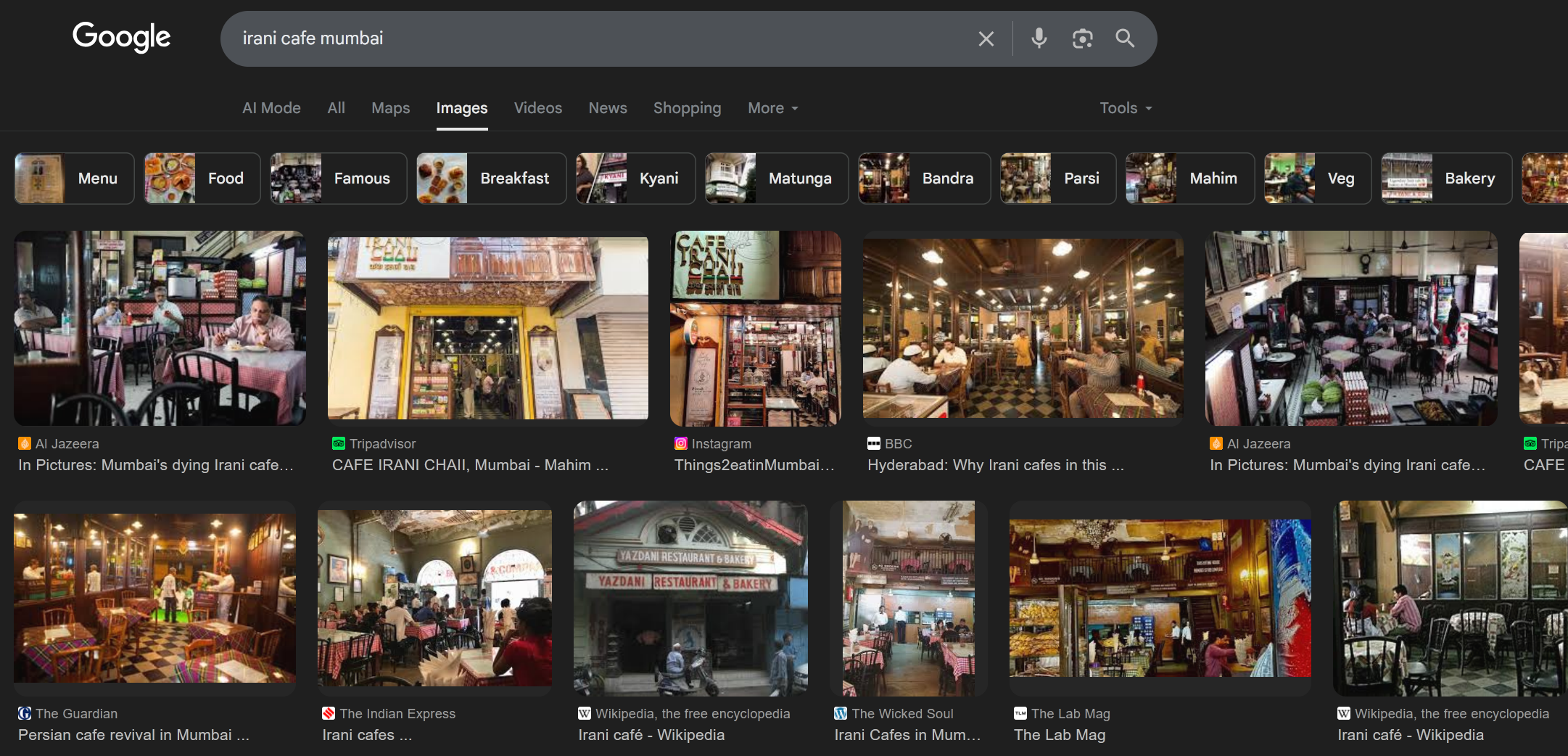Switch to the All results tab

click(336, 108)
